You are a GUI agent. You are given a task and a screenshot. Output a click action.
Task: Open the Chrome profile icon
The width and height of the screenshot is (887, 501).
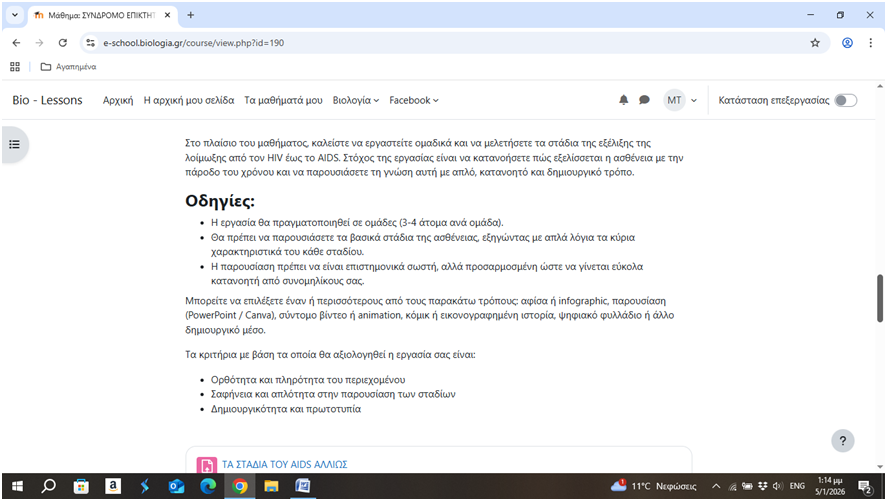[x=847, y=43]
